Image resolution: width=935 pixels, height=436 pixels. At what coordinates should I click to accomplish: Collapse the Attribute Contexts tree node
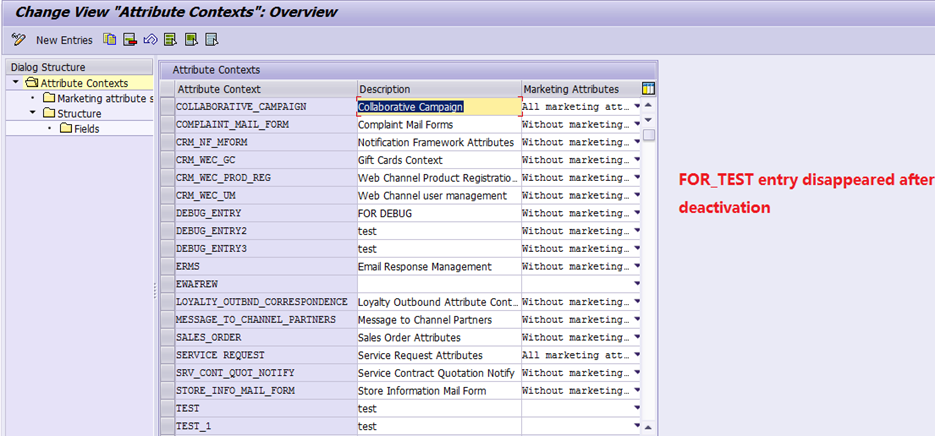pos(15,83)
